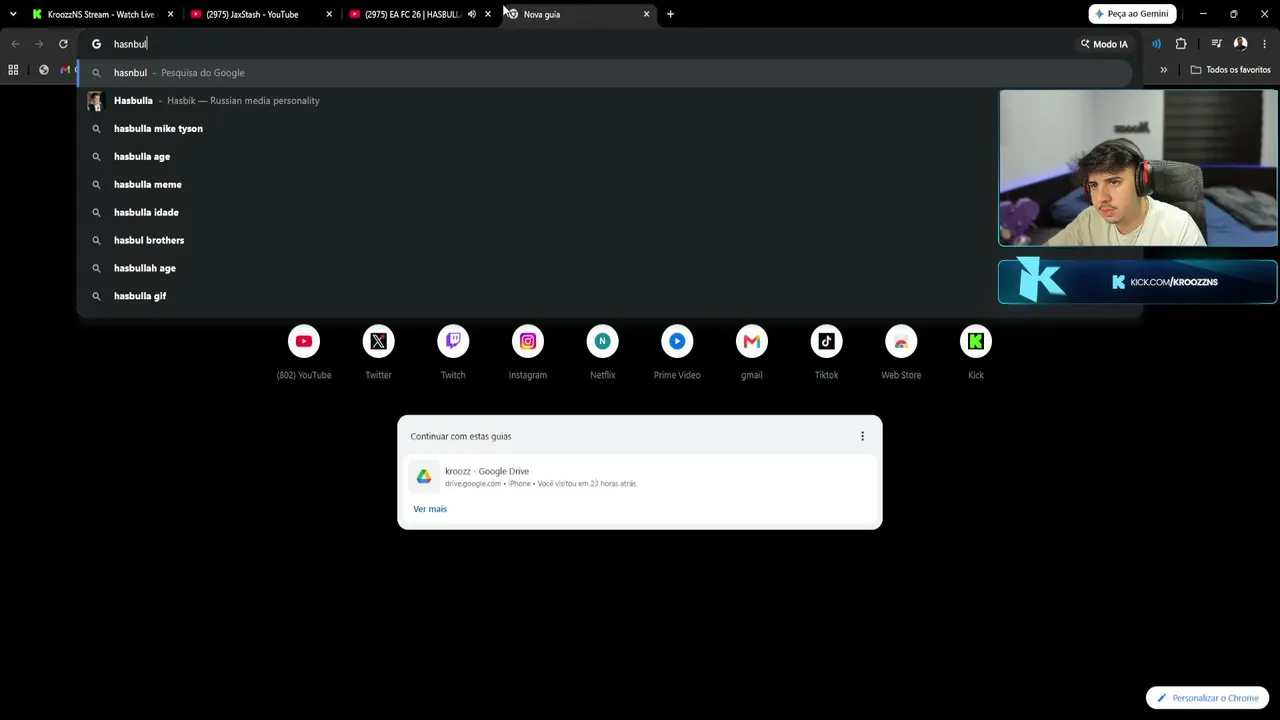
Task: Close the JaxStash YouTube tab
Action: coord(329,14)
